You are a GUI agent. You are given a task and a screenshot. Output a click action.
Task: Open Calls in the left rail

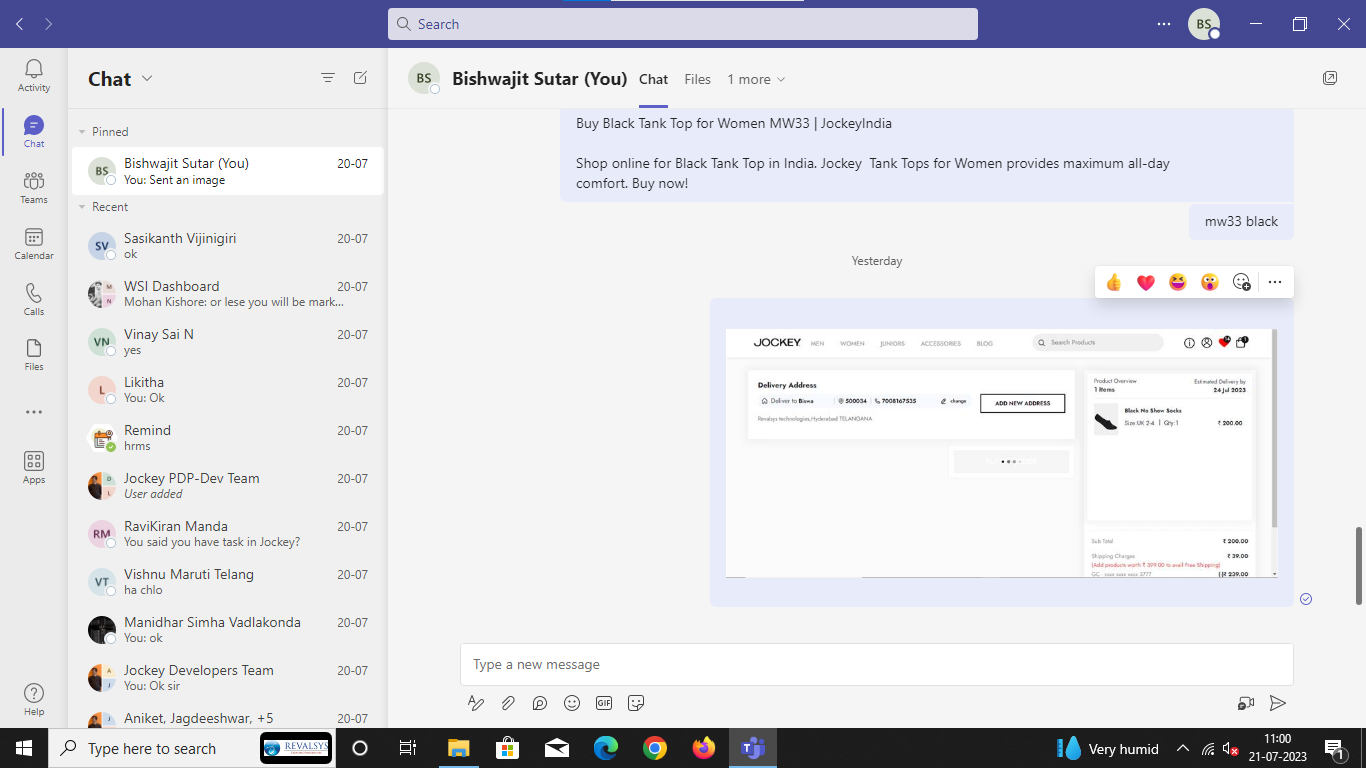tap(34, 299)
